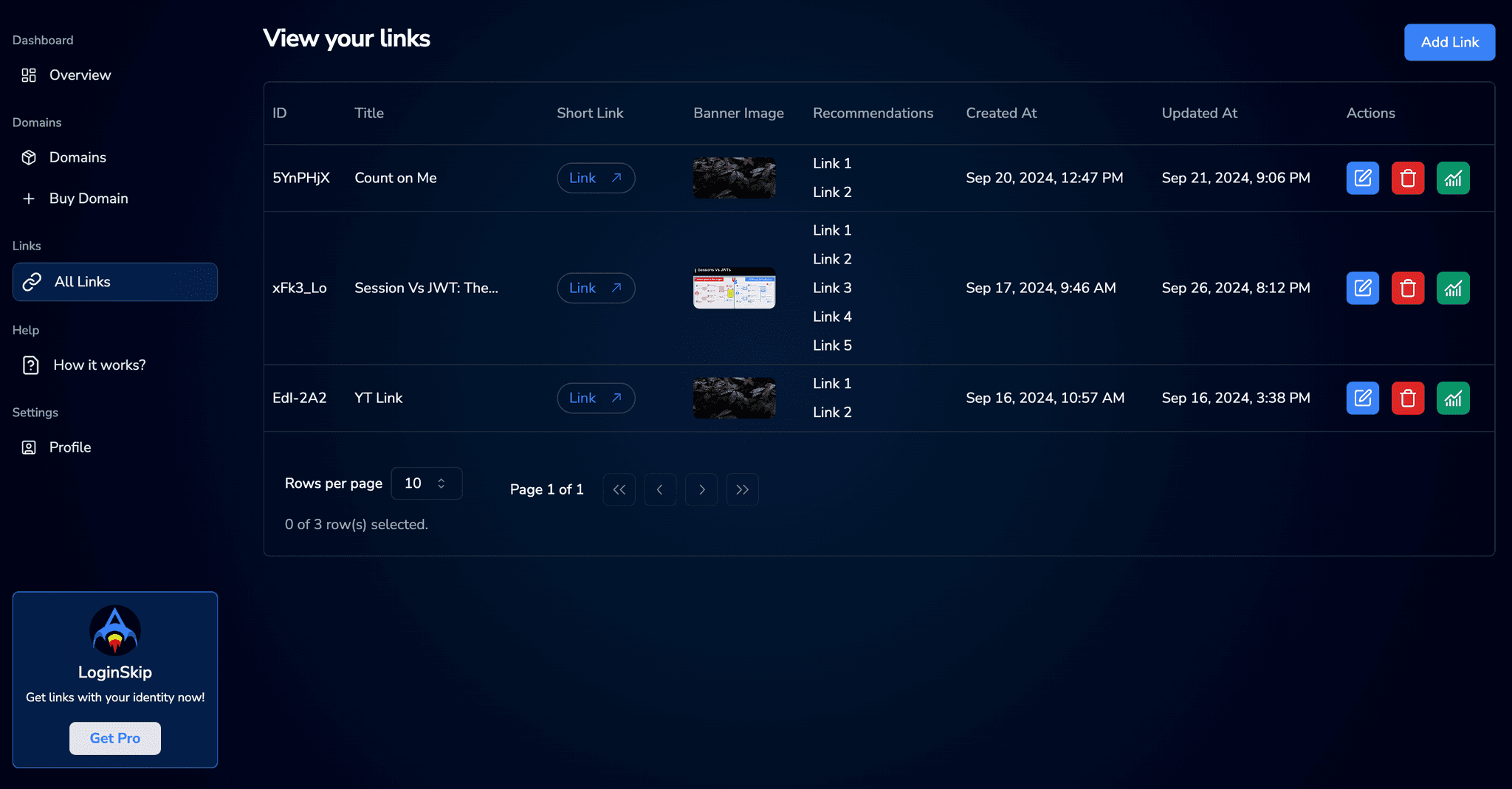Click the Session Vs JWT banner thumbnail

[734, 288]
